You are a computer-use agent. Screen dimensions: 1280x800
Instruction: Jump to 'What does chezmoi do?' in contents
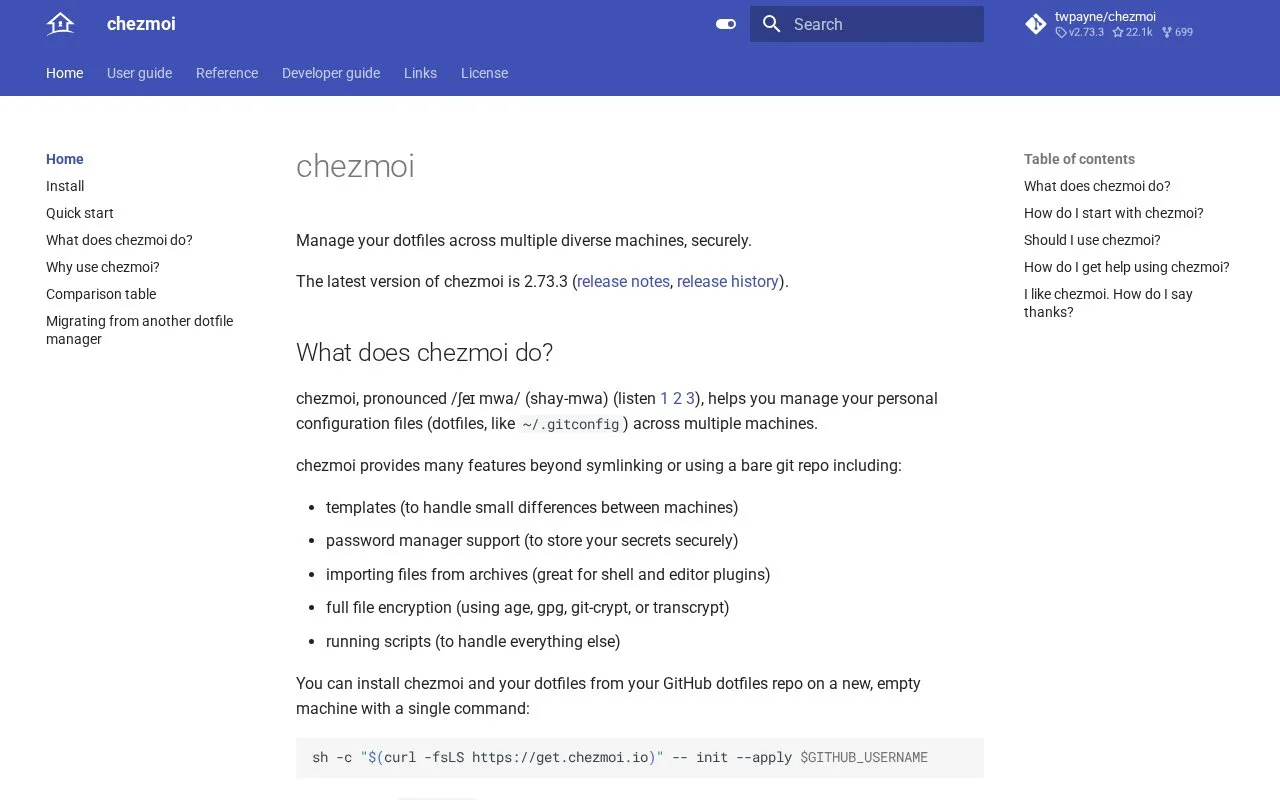click(x=1097, y=186)
